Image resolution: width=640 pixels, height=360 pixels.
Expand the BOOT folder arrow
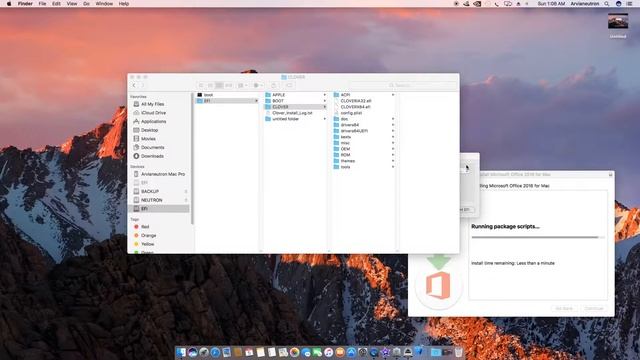click(x=324, y=101)
